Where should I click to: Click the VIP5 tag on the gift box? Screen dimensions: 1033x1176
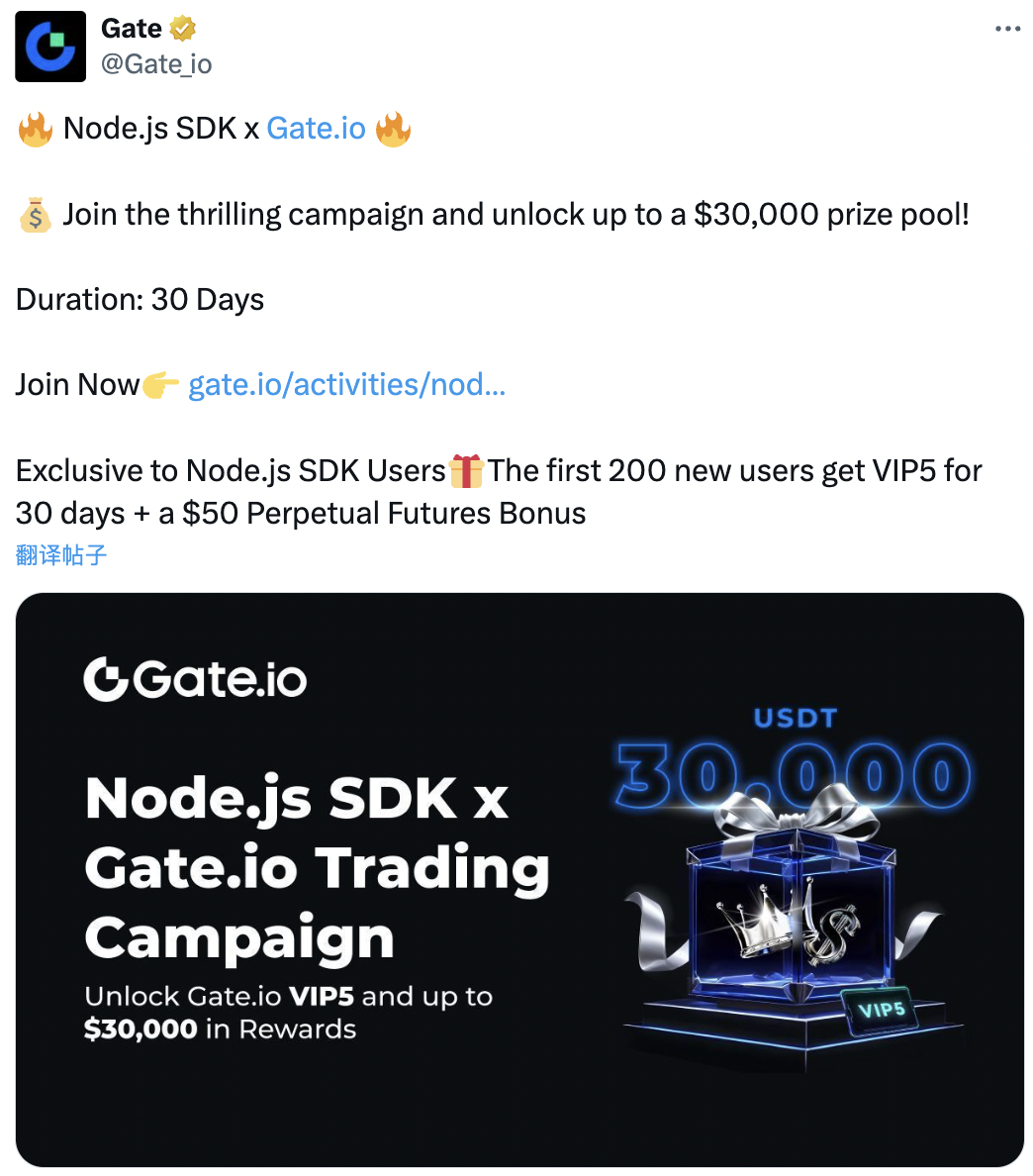[880, 1011]
